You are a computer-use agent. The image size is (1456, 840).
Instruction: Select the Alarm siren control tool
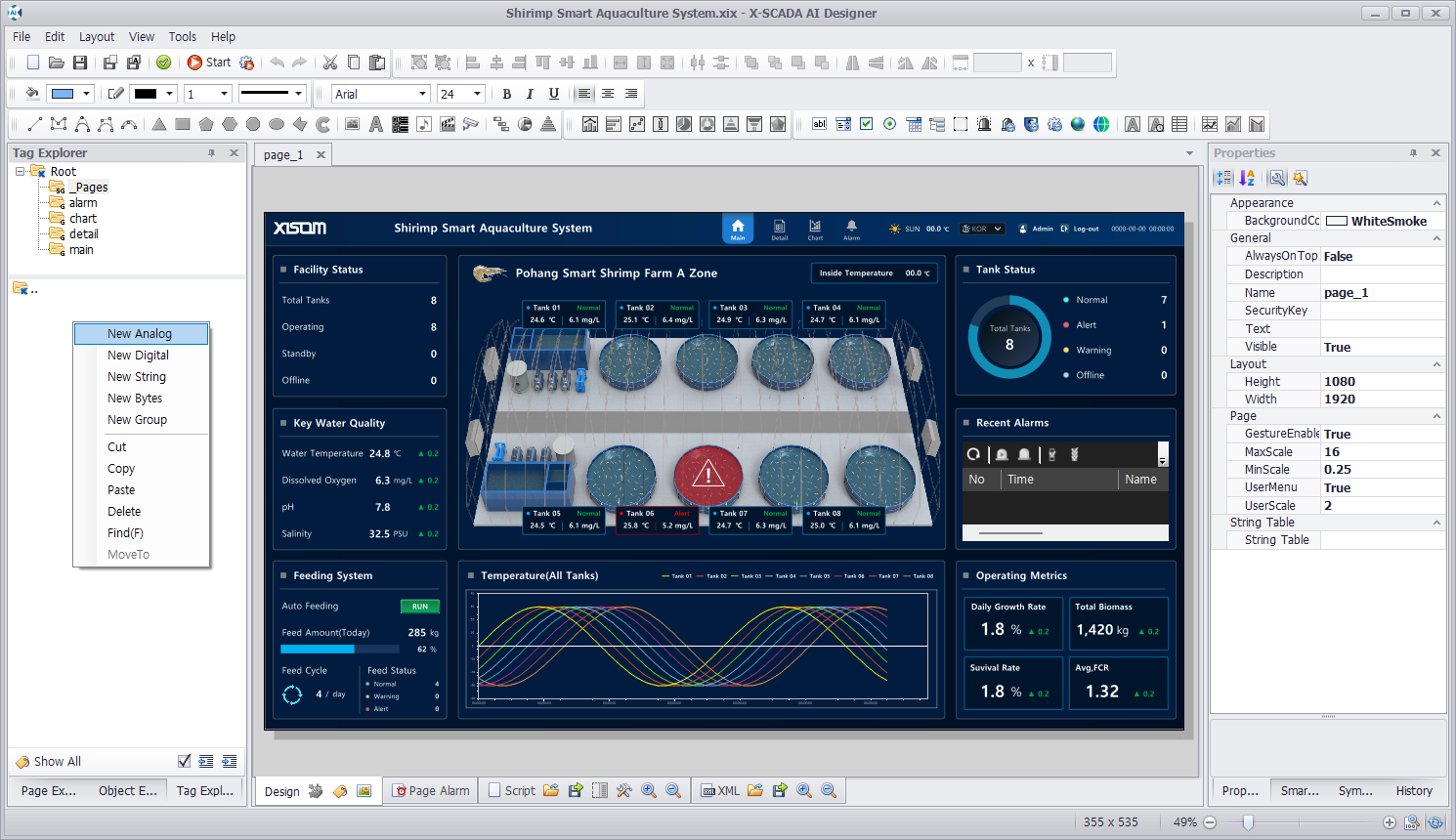pos(984,124)
